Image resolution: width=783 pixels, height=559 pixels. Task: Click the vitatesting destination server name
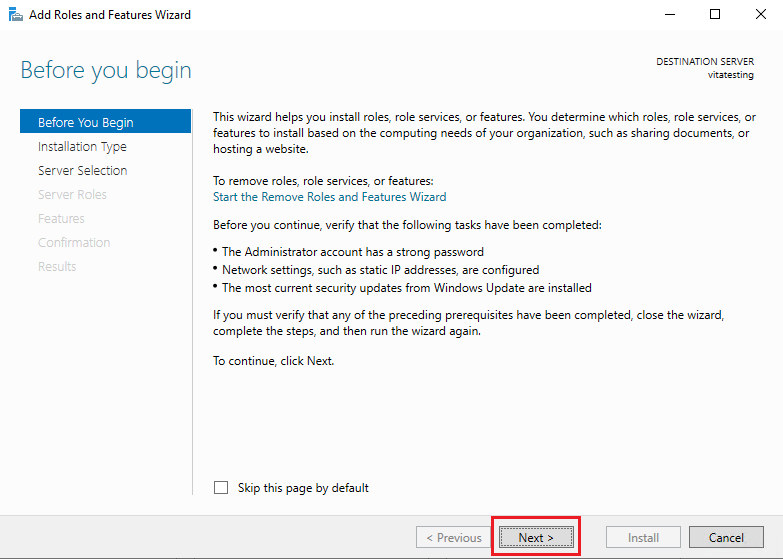pyautogui.click(x=731, y=75)
